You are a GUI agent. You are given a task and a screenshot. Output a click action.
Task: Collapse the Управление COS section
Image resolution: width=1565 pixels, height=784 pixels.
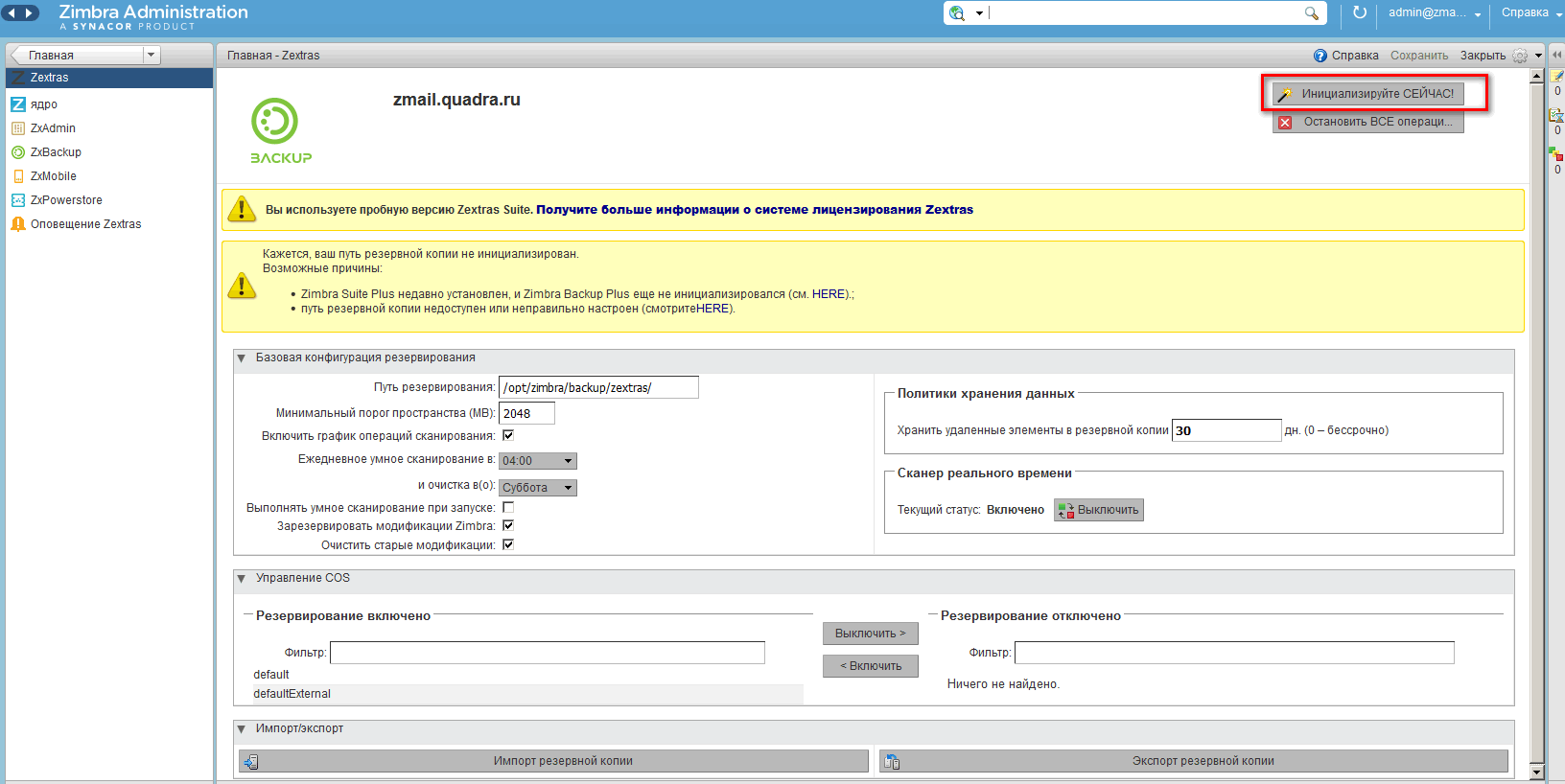(x=242, y=579)
